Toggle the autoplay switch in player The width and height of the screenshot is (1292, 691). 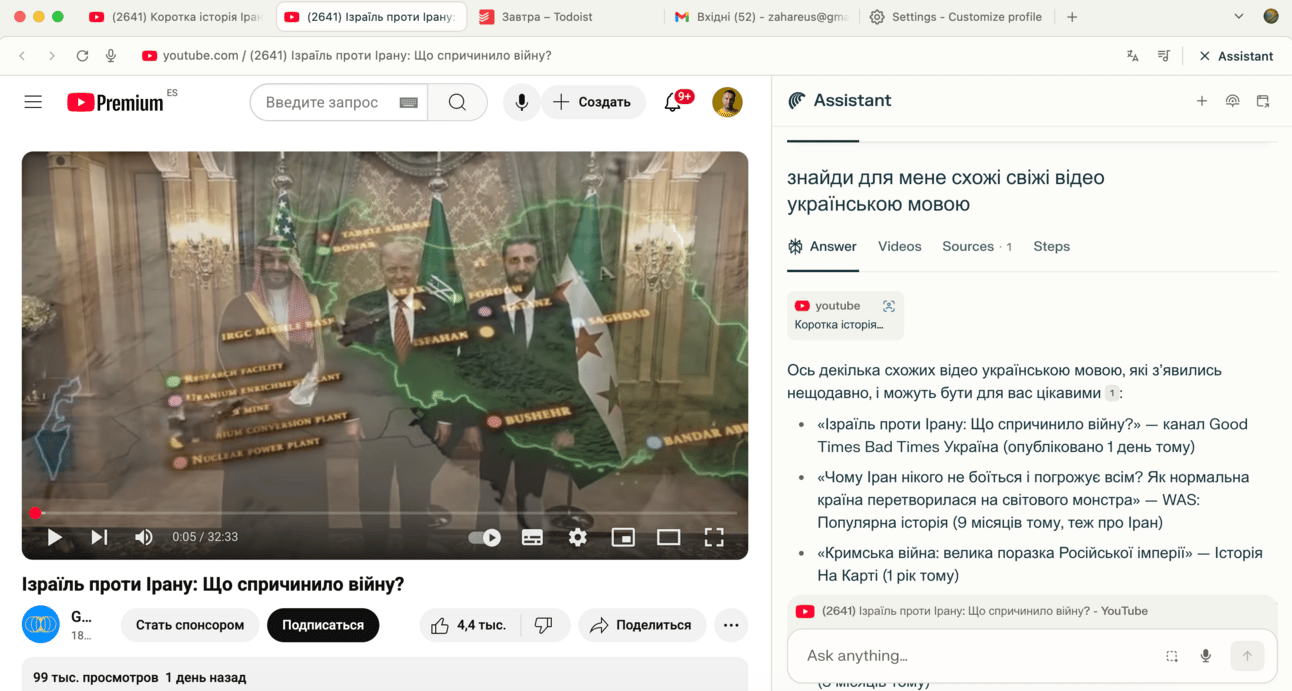(484, 537)
